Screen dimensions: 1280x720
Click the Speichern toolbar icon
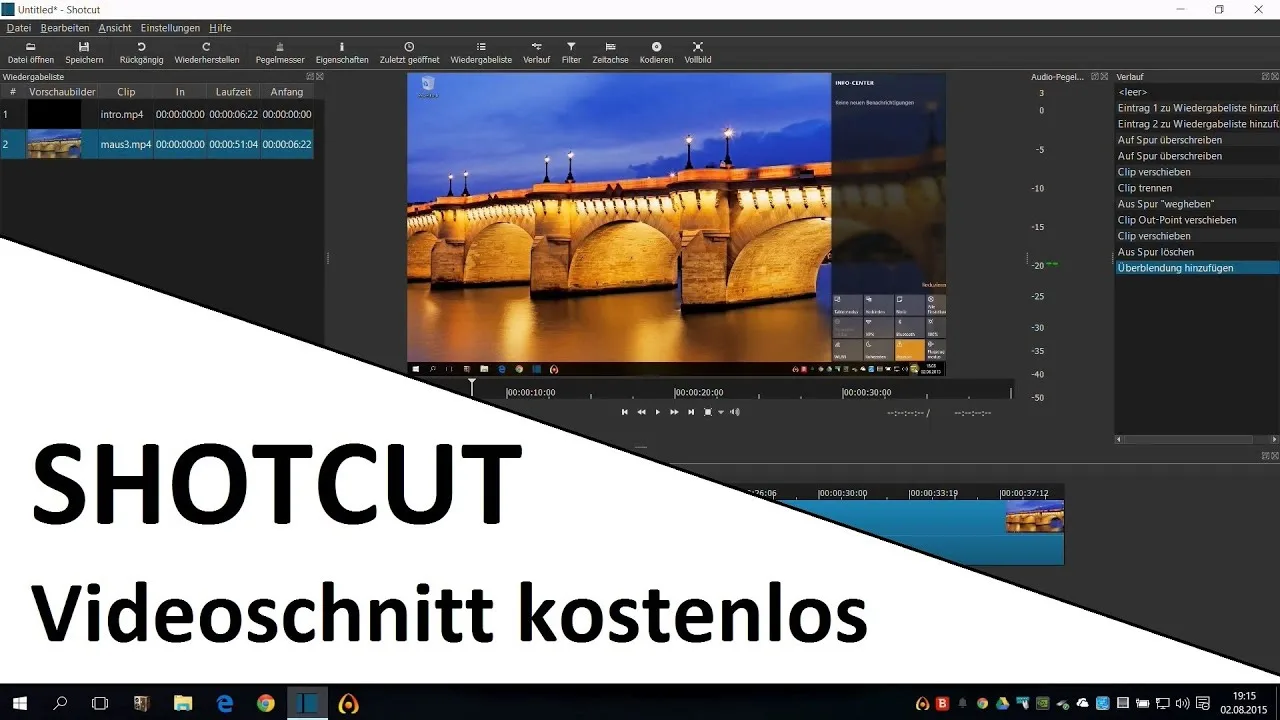[84, 52]
